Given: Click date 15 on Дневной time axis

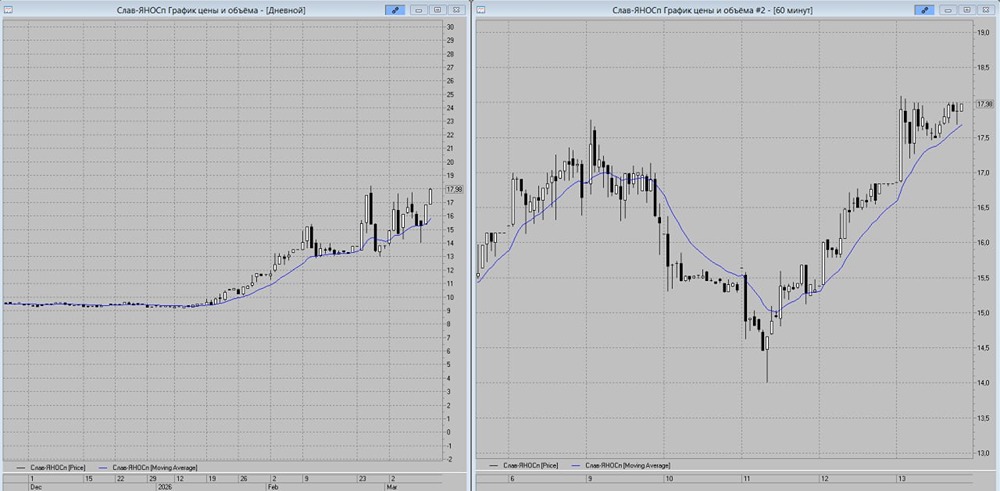Looking at the screenshot, I should 89,478.
